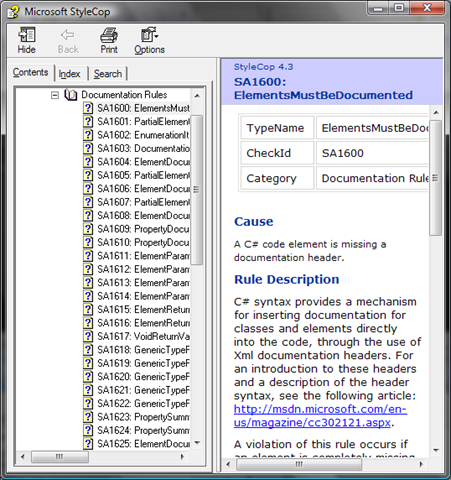Screen dimensions: 451x480
Task: Click the Hide toolbar icon
Action: pos(27,35)
